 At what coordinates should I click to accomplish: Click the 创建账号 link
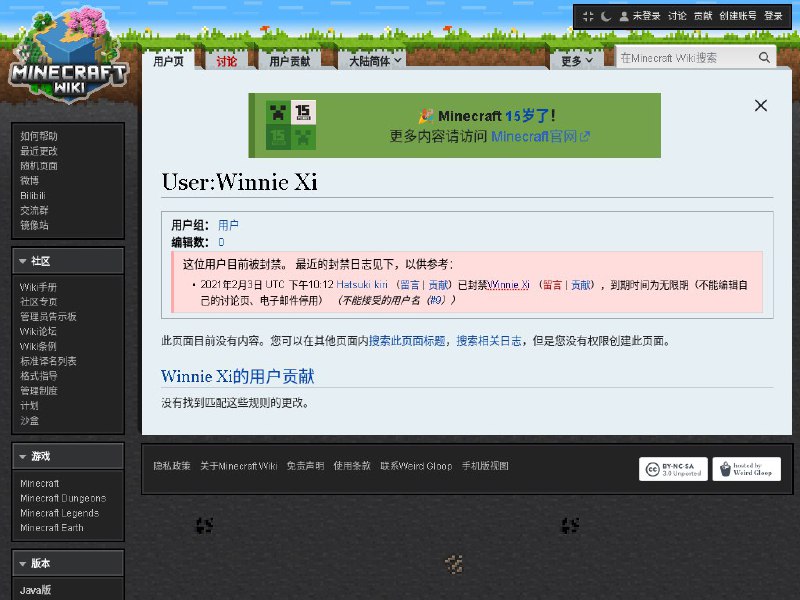(x=738, y=16)
